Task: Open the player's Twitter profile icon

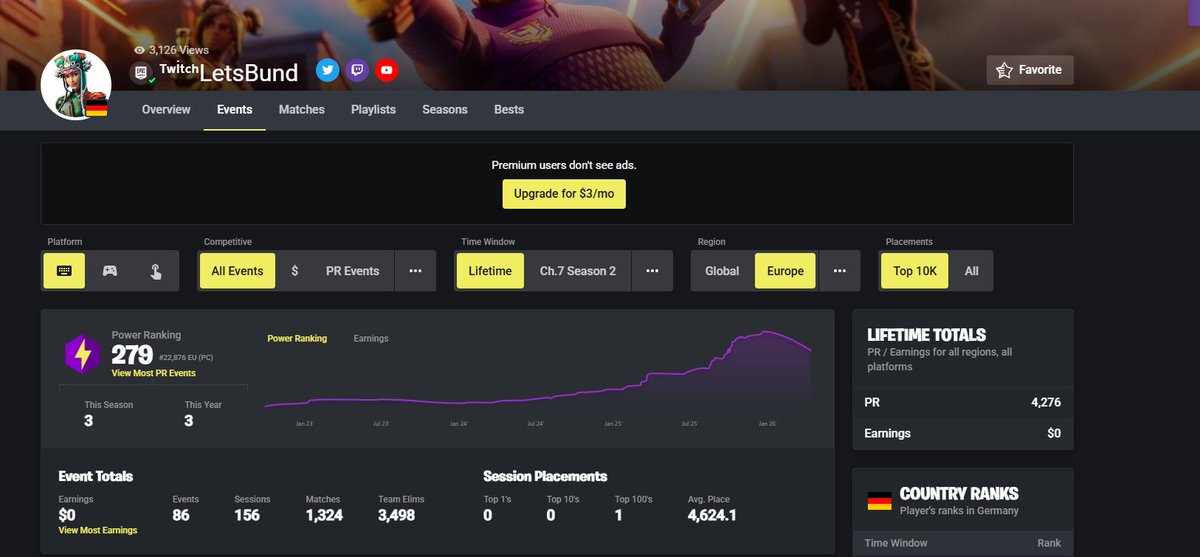Action: [x=327, y=70]
